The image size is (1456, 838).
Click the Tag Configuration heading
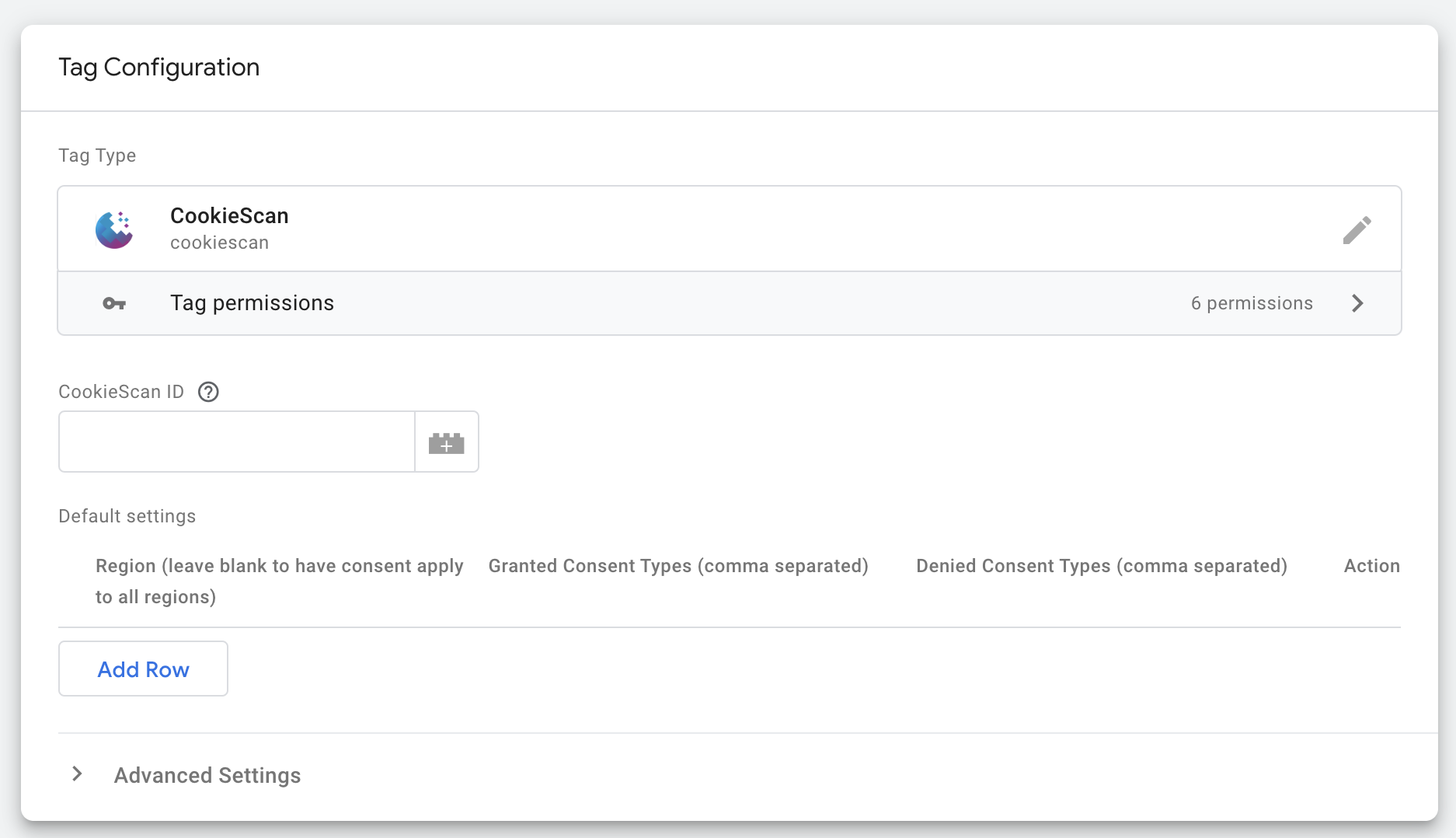(x=159, y=68)
